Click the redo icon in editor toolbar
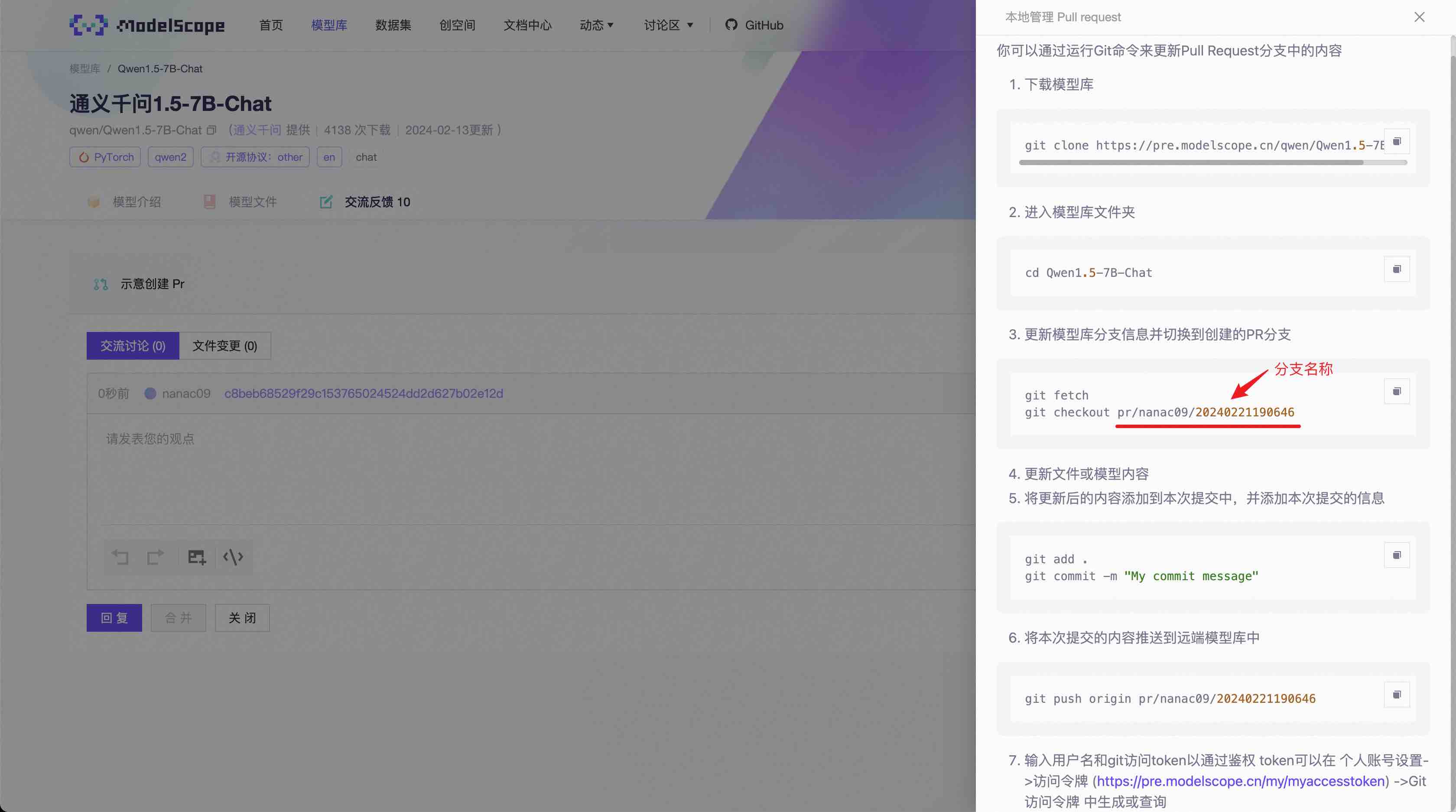 [156, 557]
